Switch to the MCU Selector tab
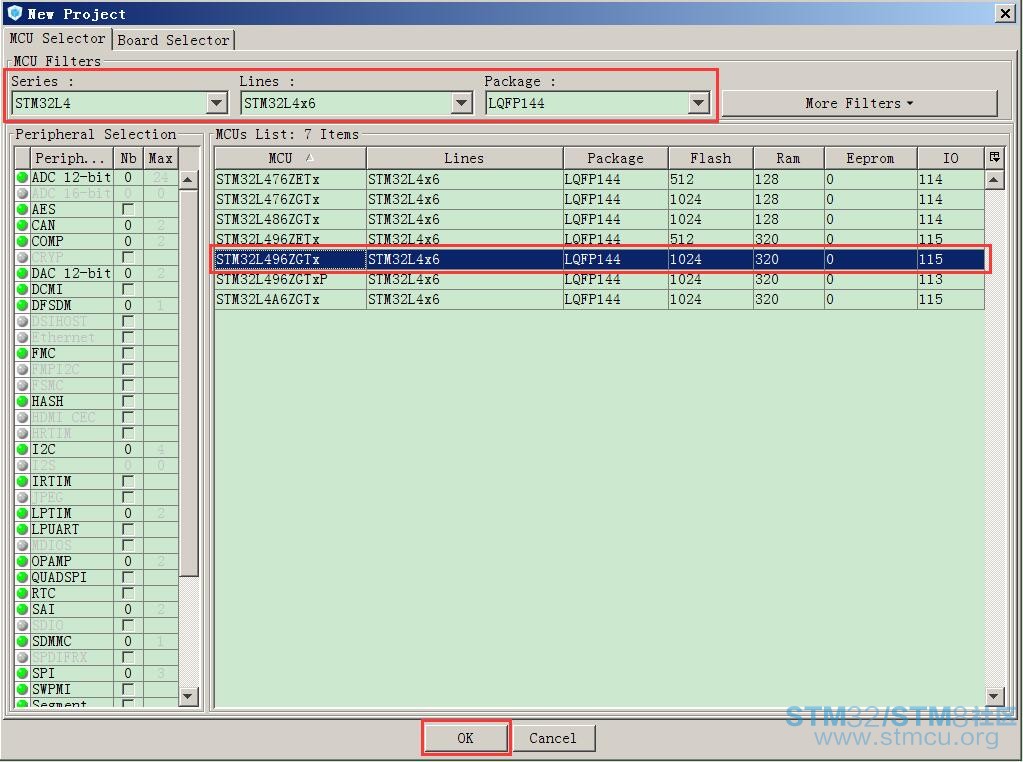The height and width of the screenshot is (762, 1023). click(57, 38)
